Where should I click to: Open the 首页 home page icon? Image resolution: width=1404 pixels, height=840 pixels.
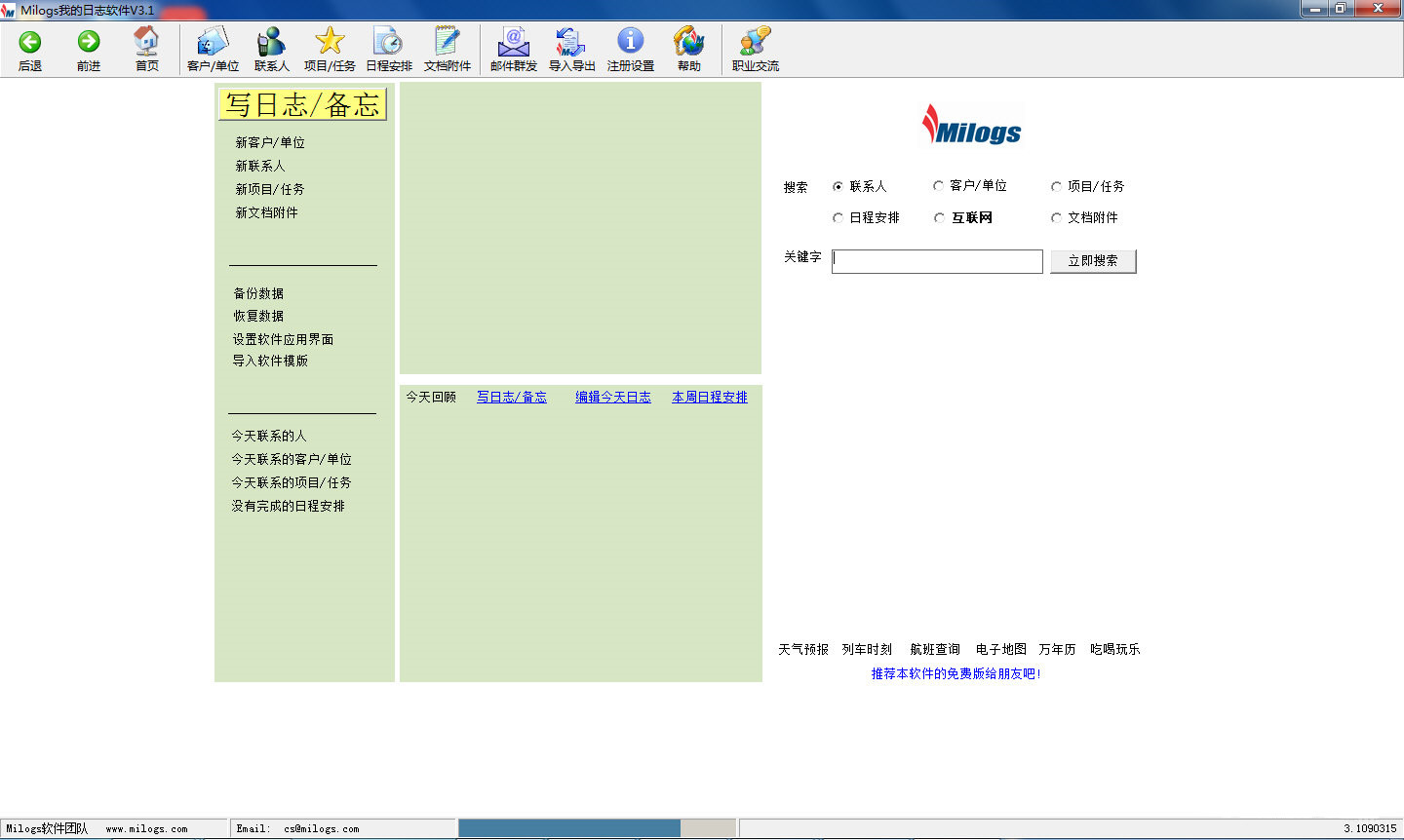click(x=147, y=47)
